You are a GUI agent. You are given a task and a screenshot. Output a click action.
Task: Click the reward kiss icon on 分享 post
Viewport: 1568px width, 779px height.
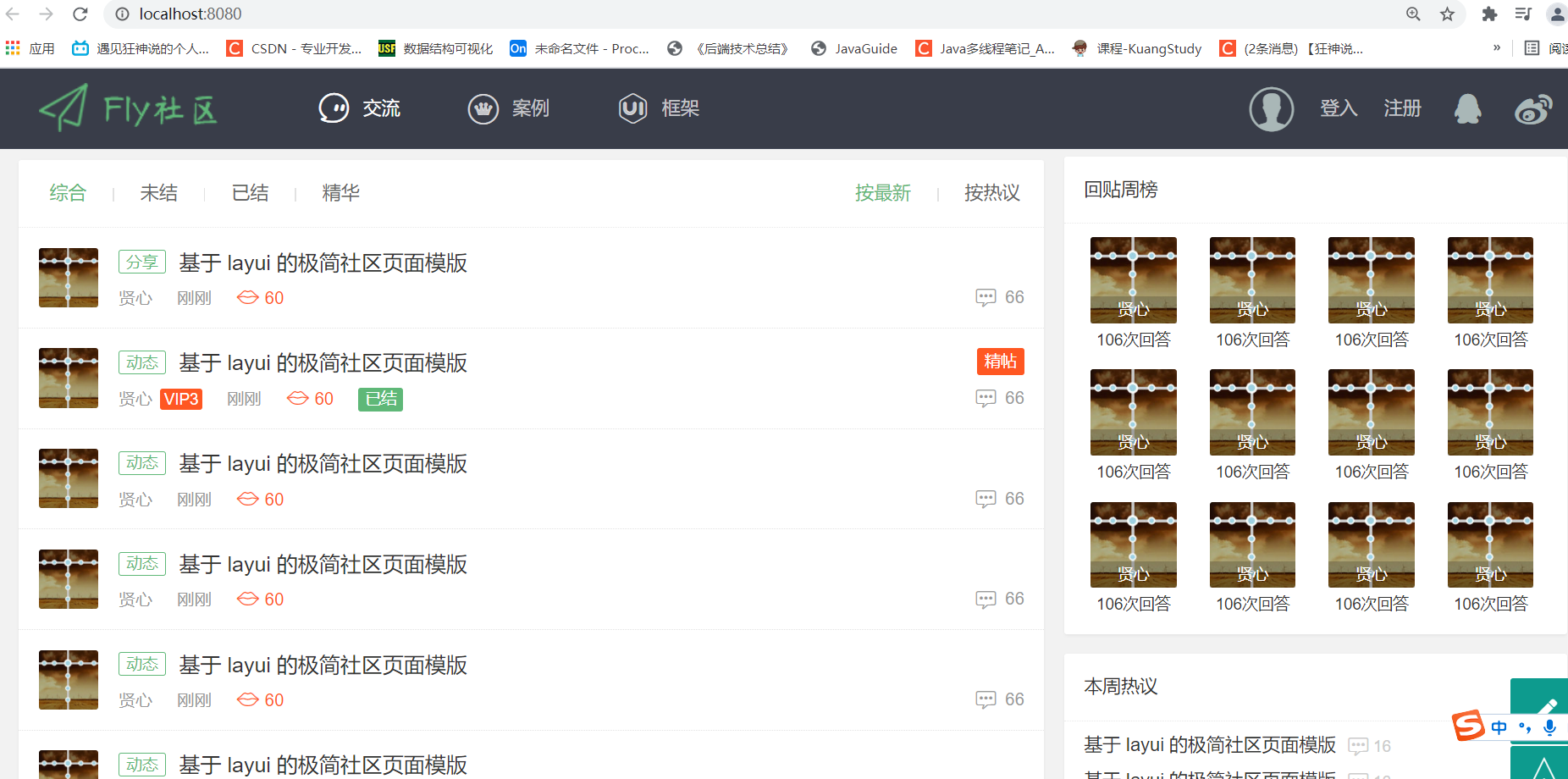point(248,297)
